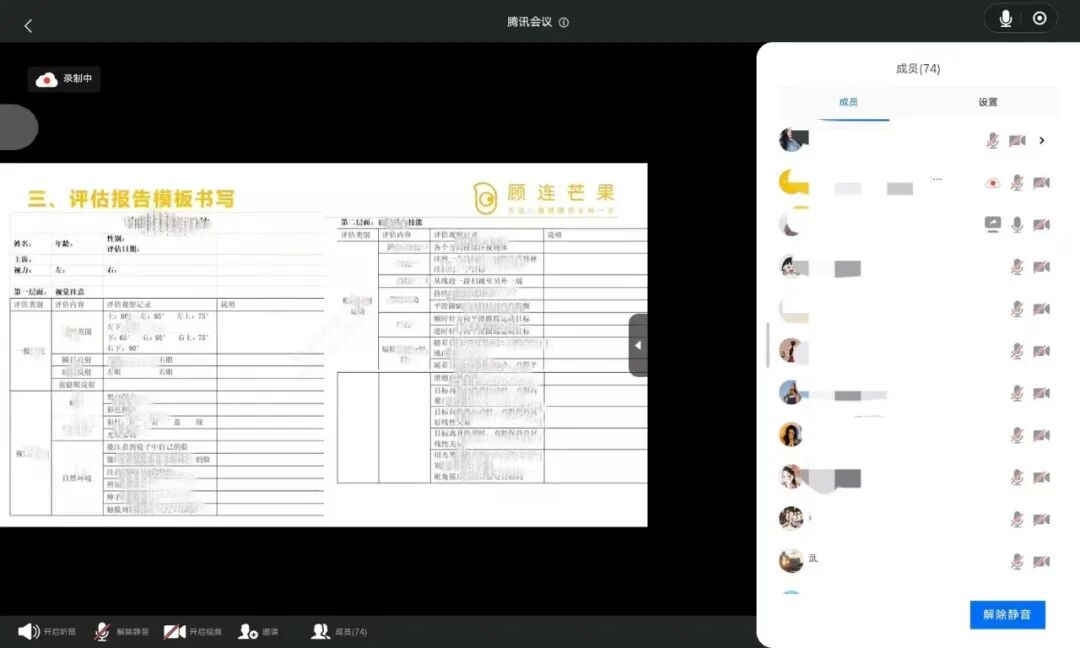Switch to the 成员 tab
Viewport: 1080px width, 648px height.
point(848,102)
